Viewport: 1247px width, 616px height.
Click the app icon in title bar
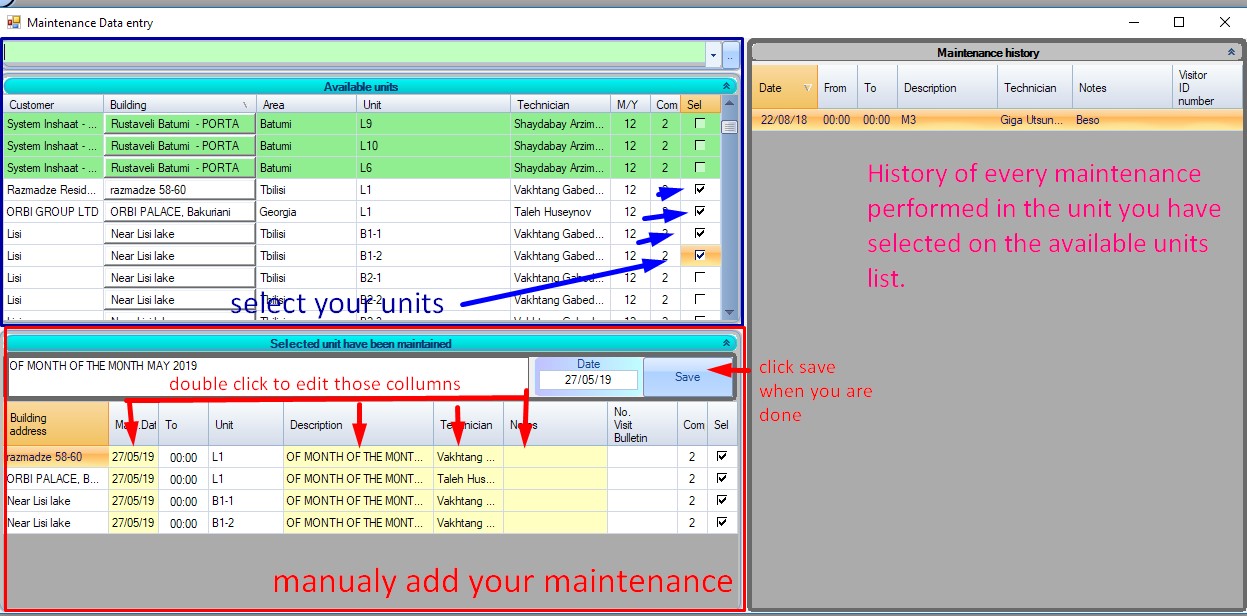13,22
